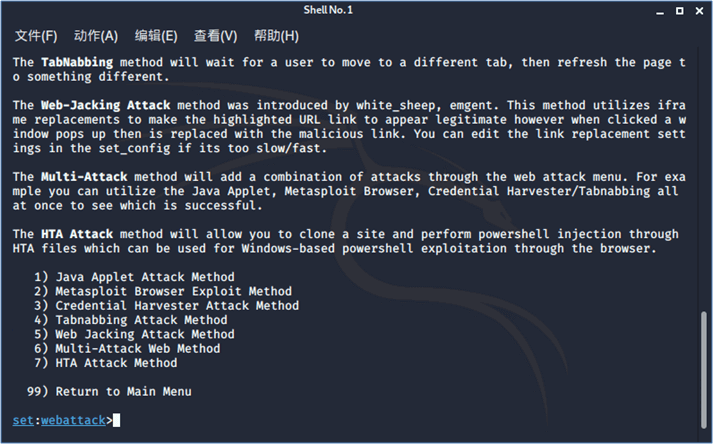Click option 5, Web Jacking Attack Method
Screen dimensions: 713x444
click(133, 334)
